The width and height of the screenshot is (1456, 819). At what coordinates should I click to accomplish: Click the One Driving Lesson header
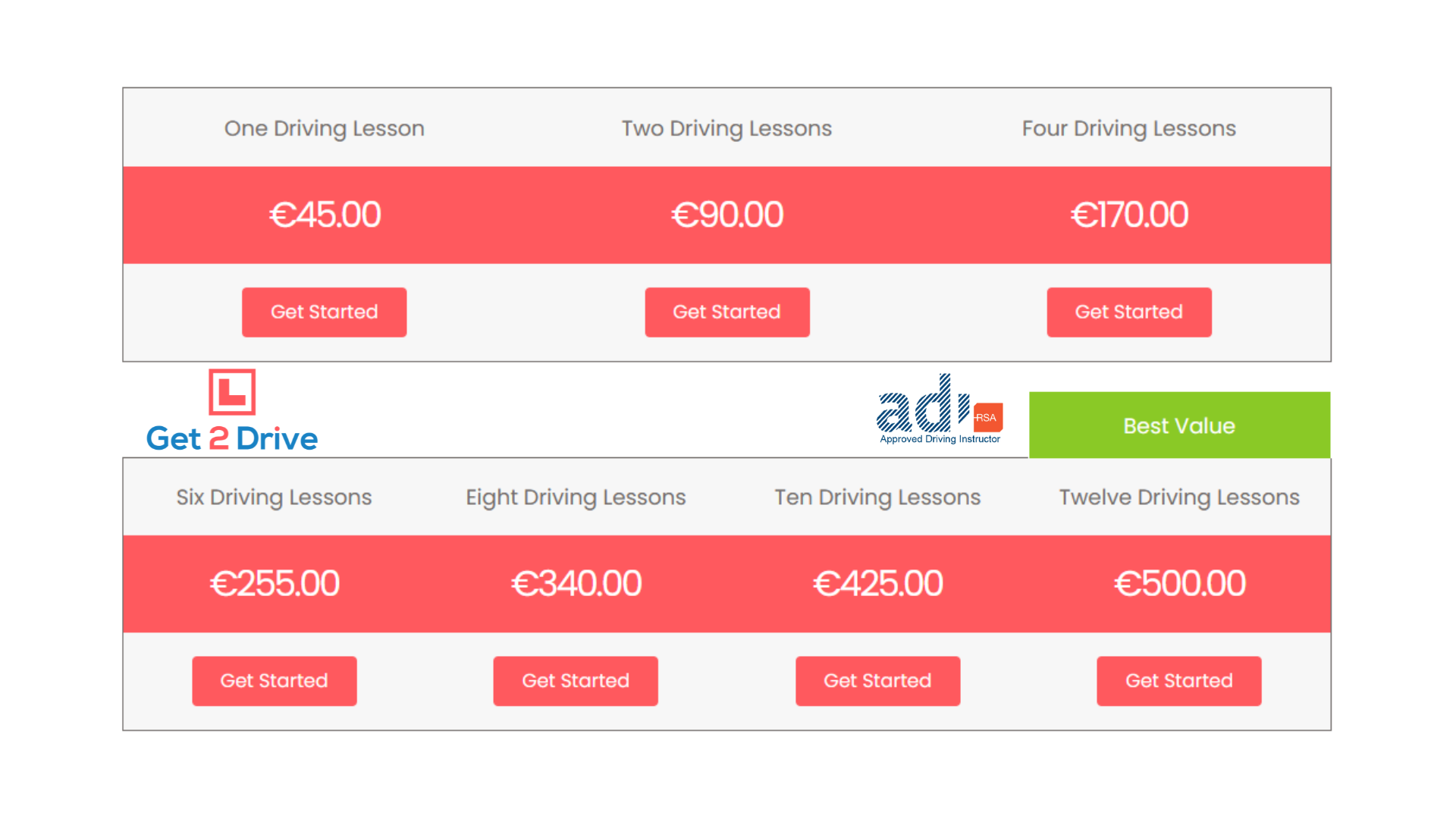[x=324, y=128]
